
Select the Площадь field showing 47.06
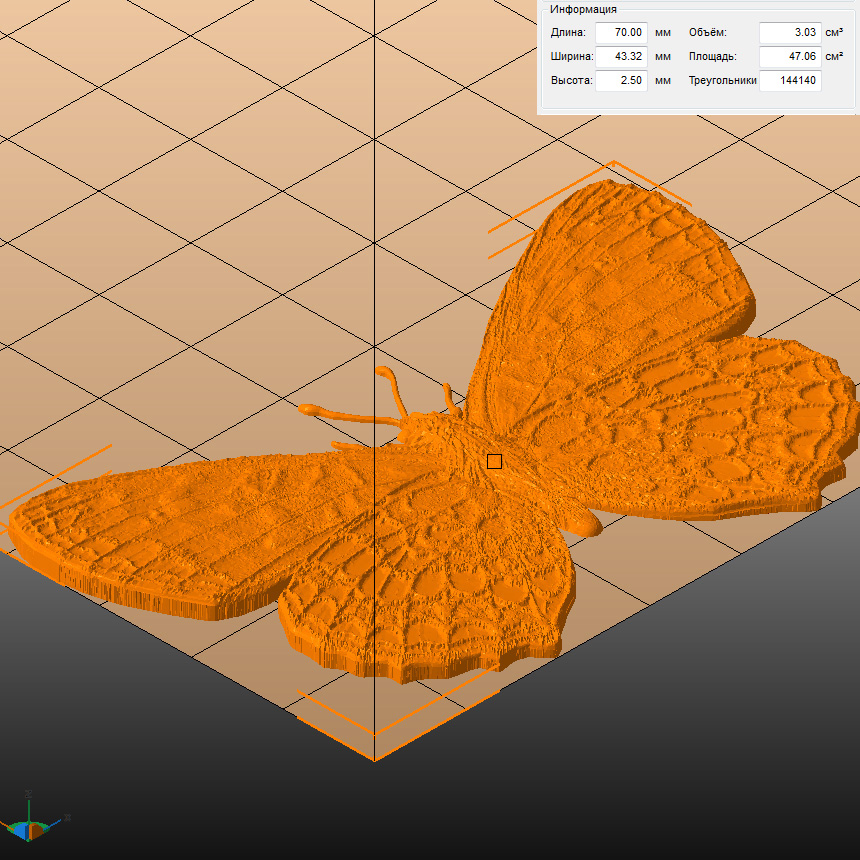click(789, 56)
